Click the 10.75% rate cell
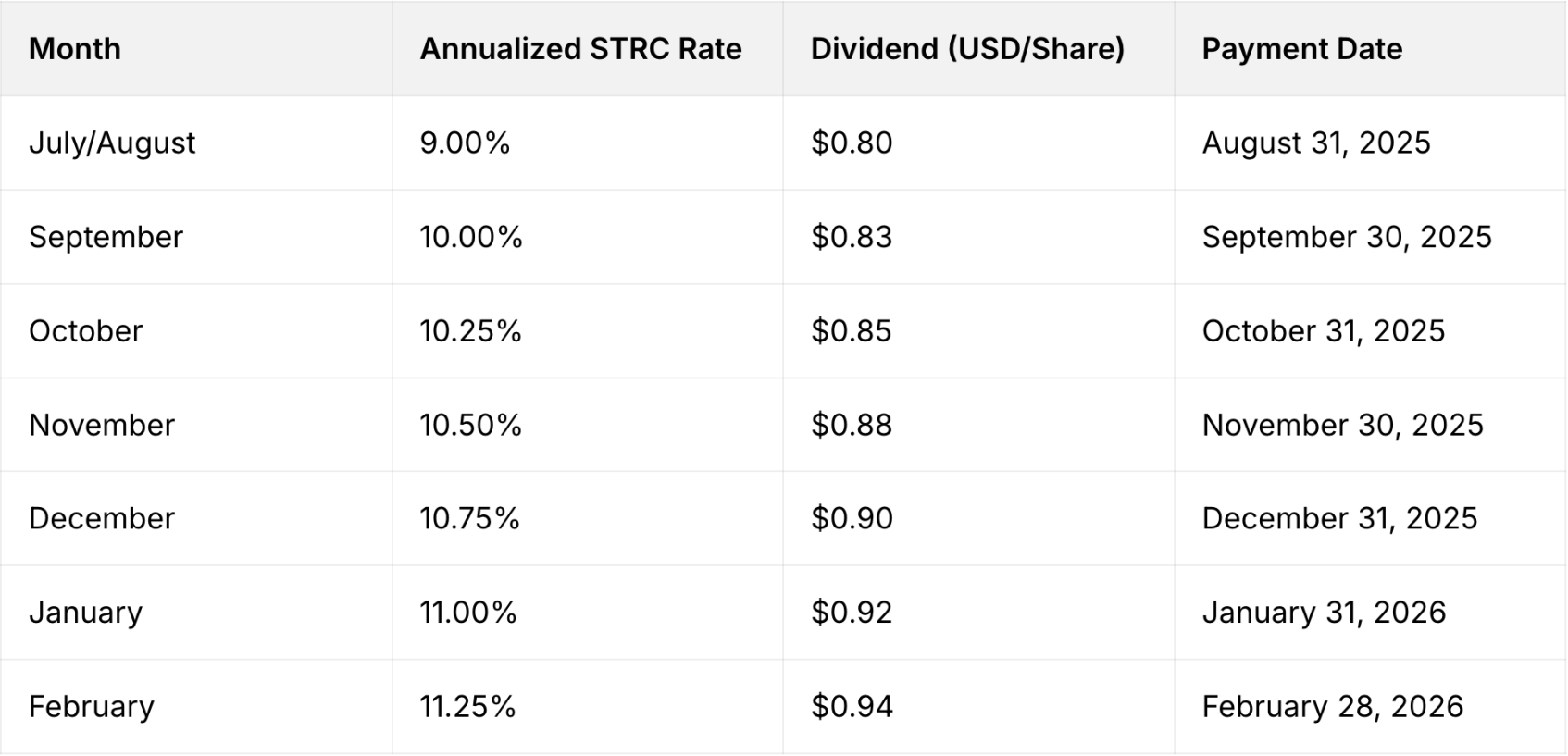This screenshot has width=1568, height=756. [x=469, y=519]
